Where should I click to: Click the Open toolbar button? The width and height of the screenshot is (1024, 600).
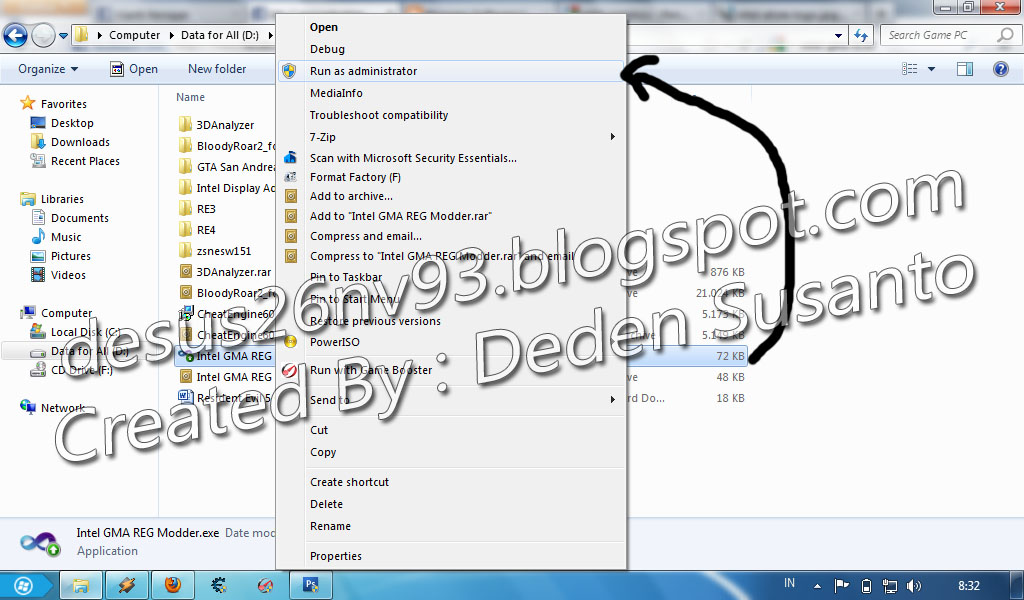pos(134,69)
